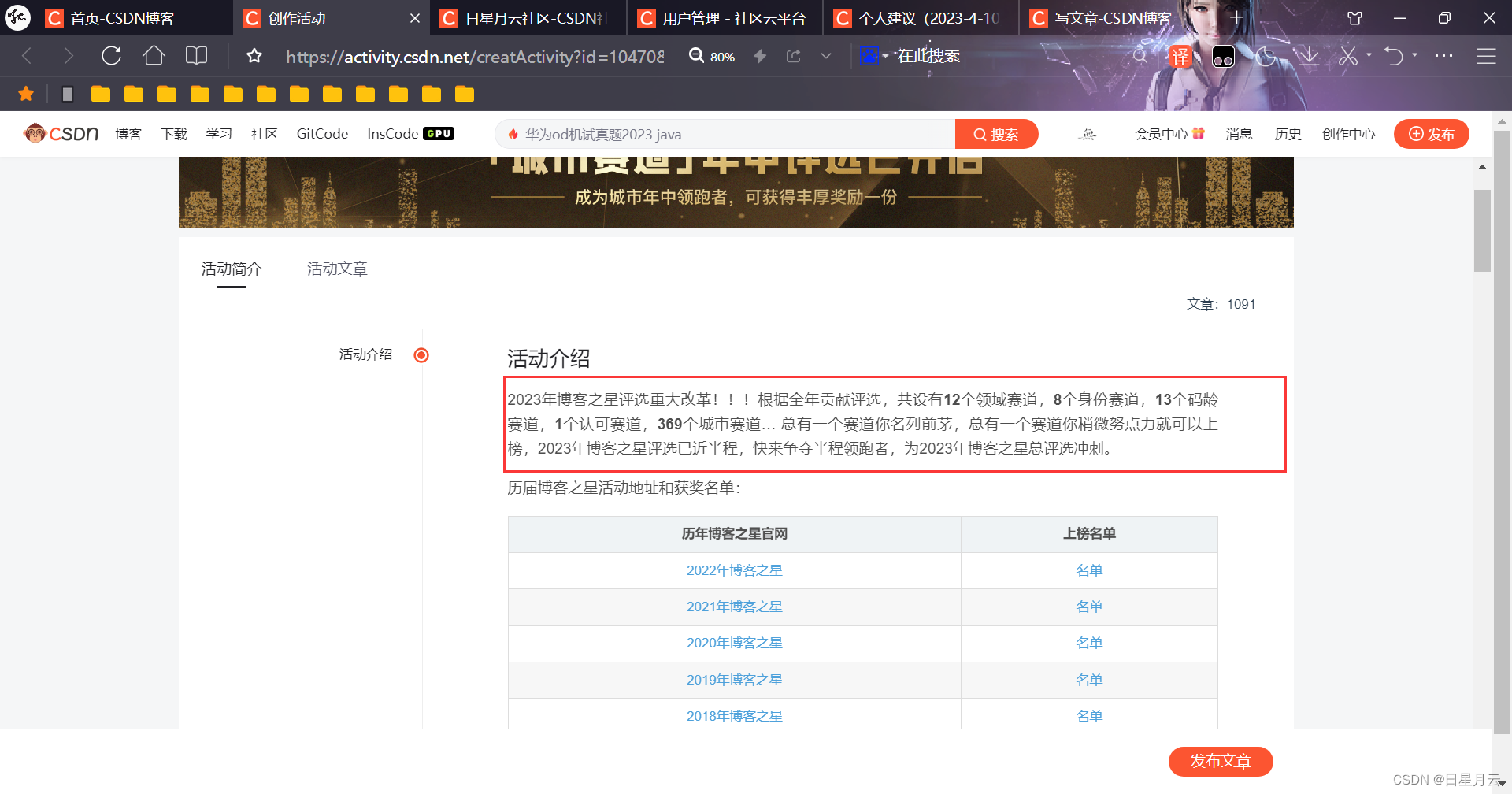Open the three-dot more tools menu
Image resolution: width=1512 pixels, height=794 pixels.
(x=1443, y=56)
